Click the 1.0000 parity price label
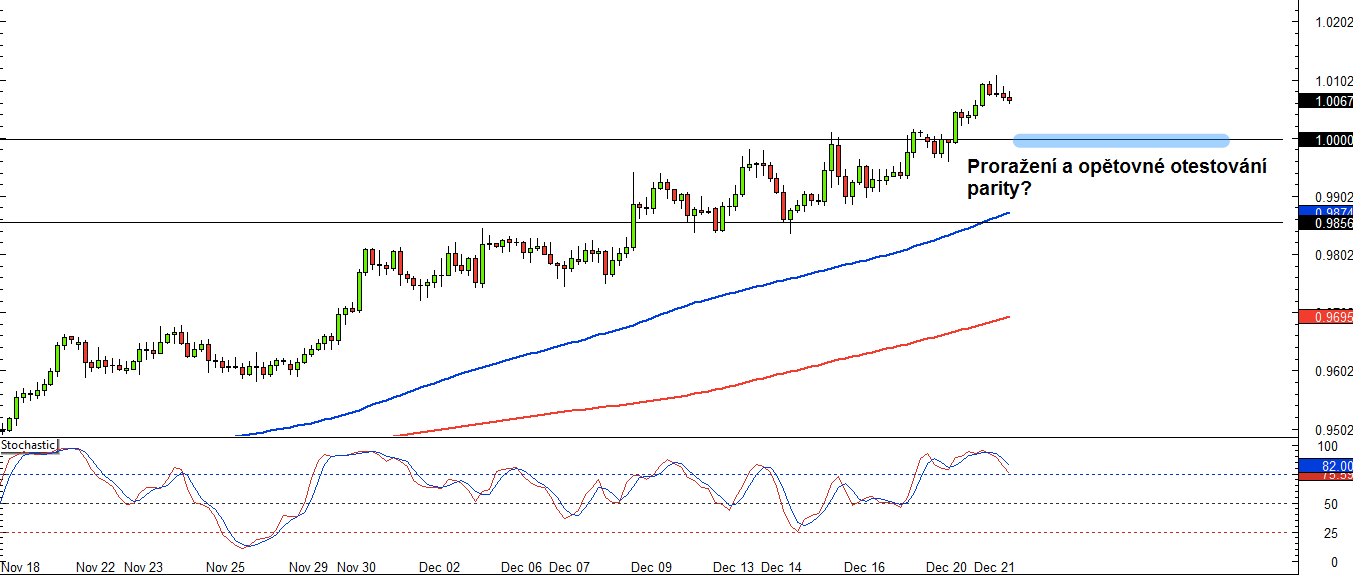This screenshot has width=1353, height=575. 1325,140
